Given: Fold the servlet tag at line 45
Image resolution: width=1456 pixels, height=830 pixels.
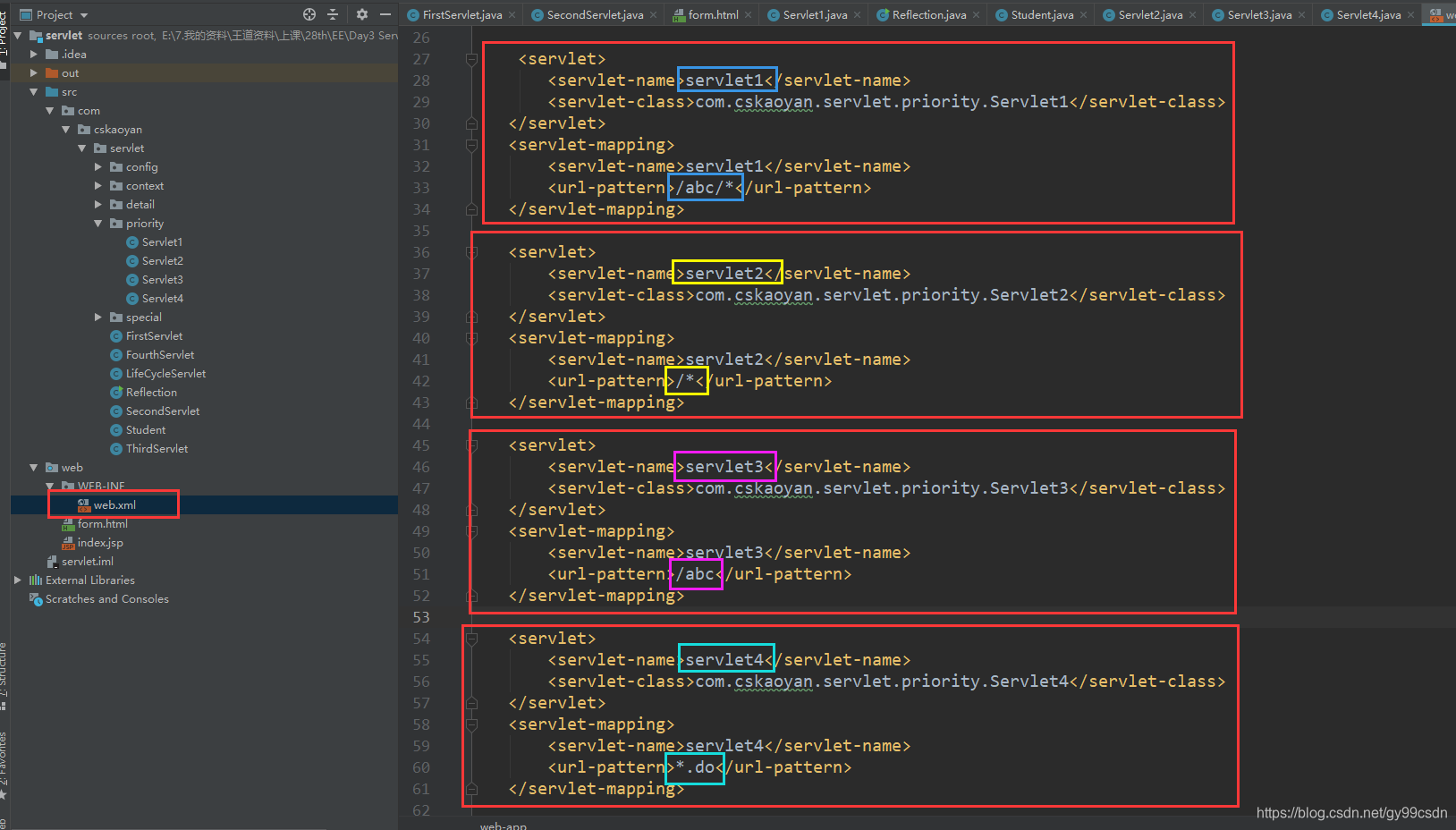Looking at the screenshot, I should [471, 445].
